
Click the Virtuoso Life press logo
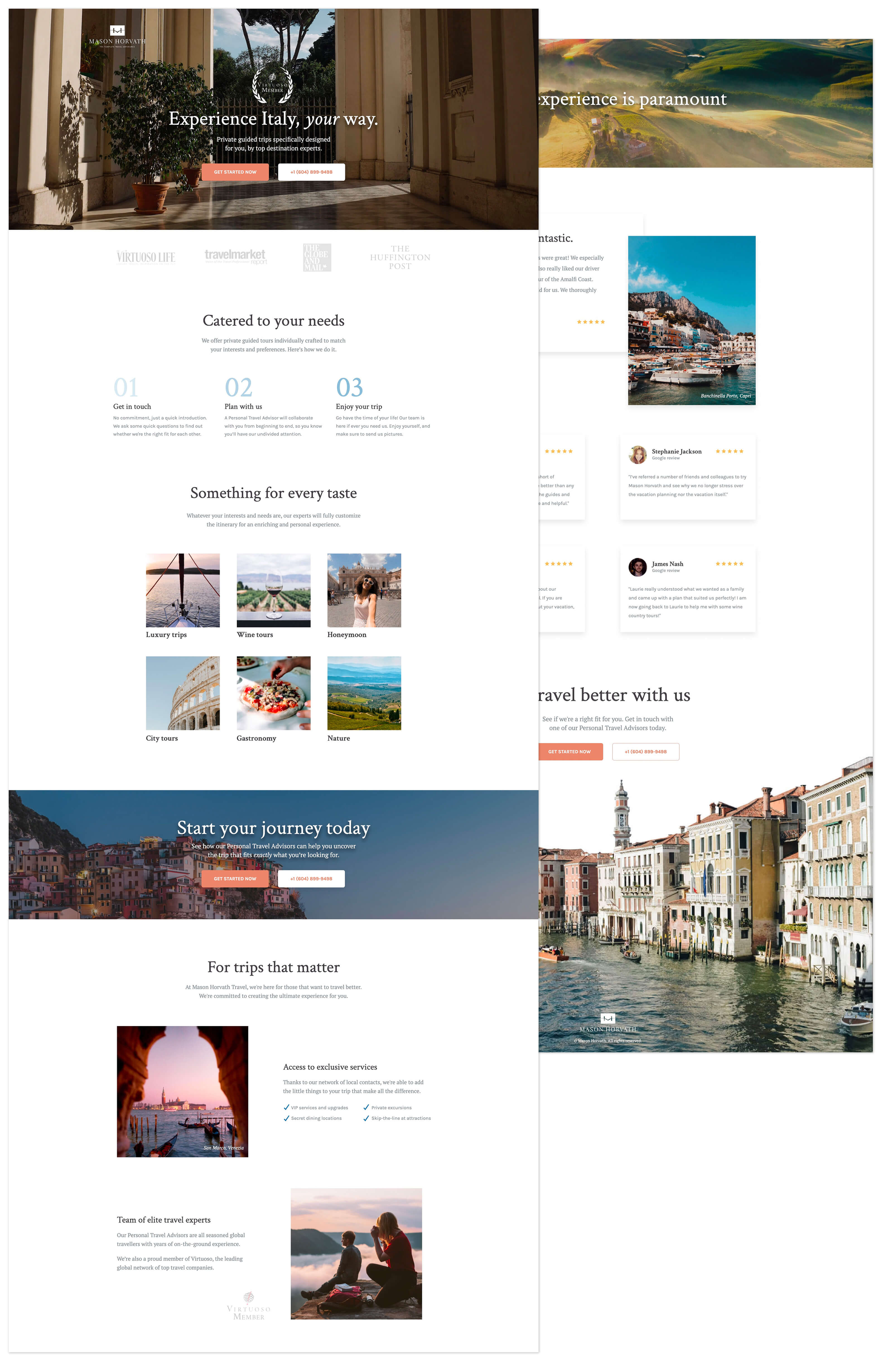(146, 257)
